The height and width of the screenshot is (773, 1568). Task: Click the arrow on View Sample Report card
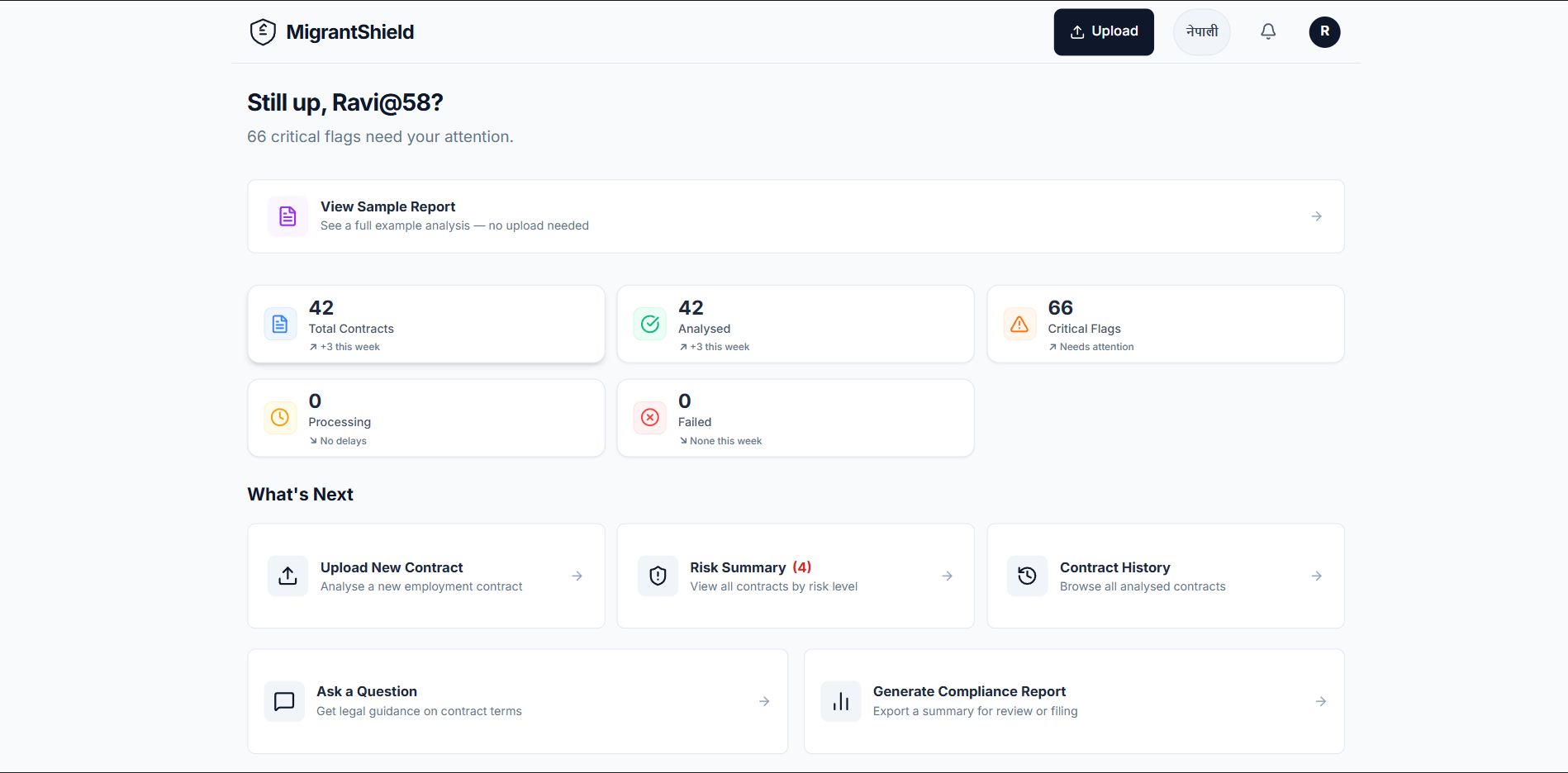pyautogui.click(x=1316, y=216)
